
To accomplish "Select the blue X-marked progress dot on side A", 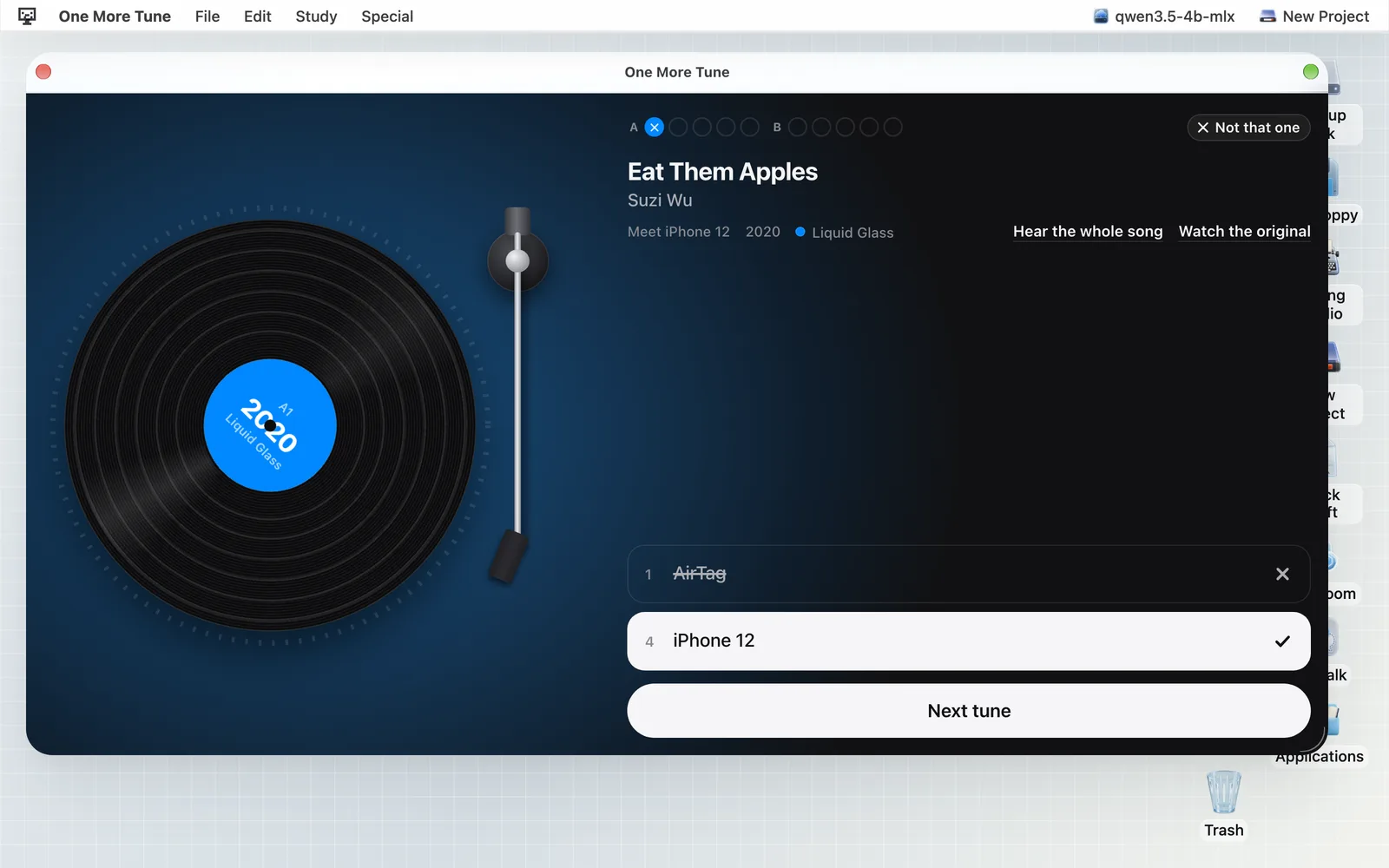I will 655,128.
